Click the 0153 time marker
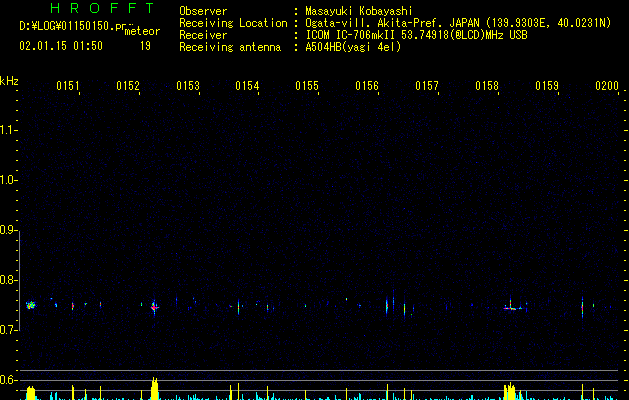This screenshot has width=629, height=400. pyautogui.click(x=188, y=86)
